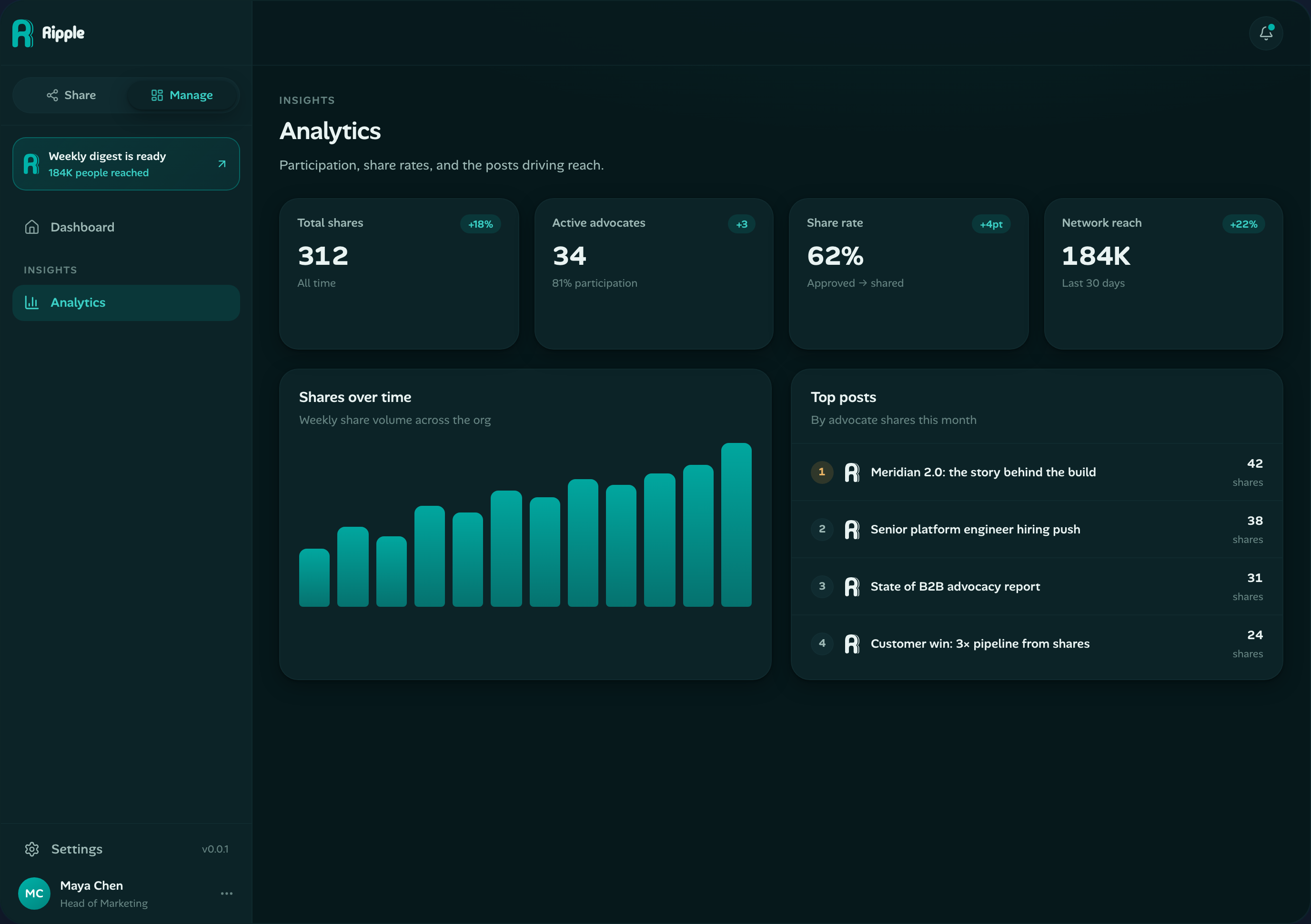Click the Share network icon
This screenshot has height=924, width=1311.
click(x=52, y=95)
